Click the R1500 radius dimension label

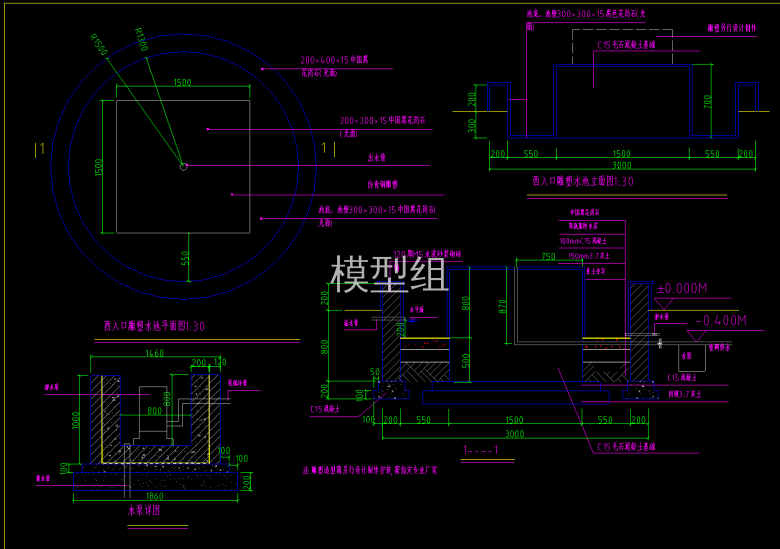[98, 44]
